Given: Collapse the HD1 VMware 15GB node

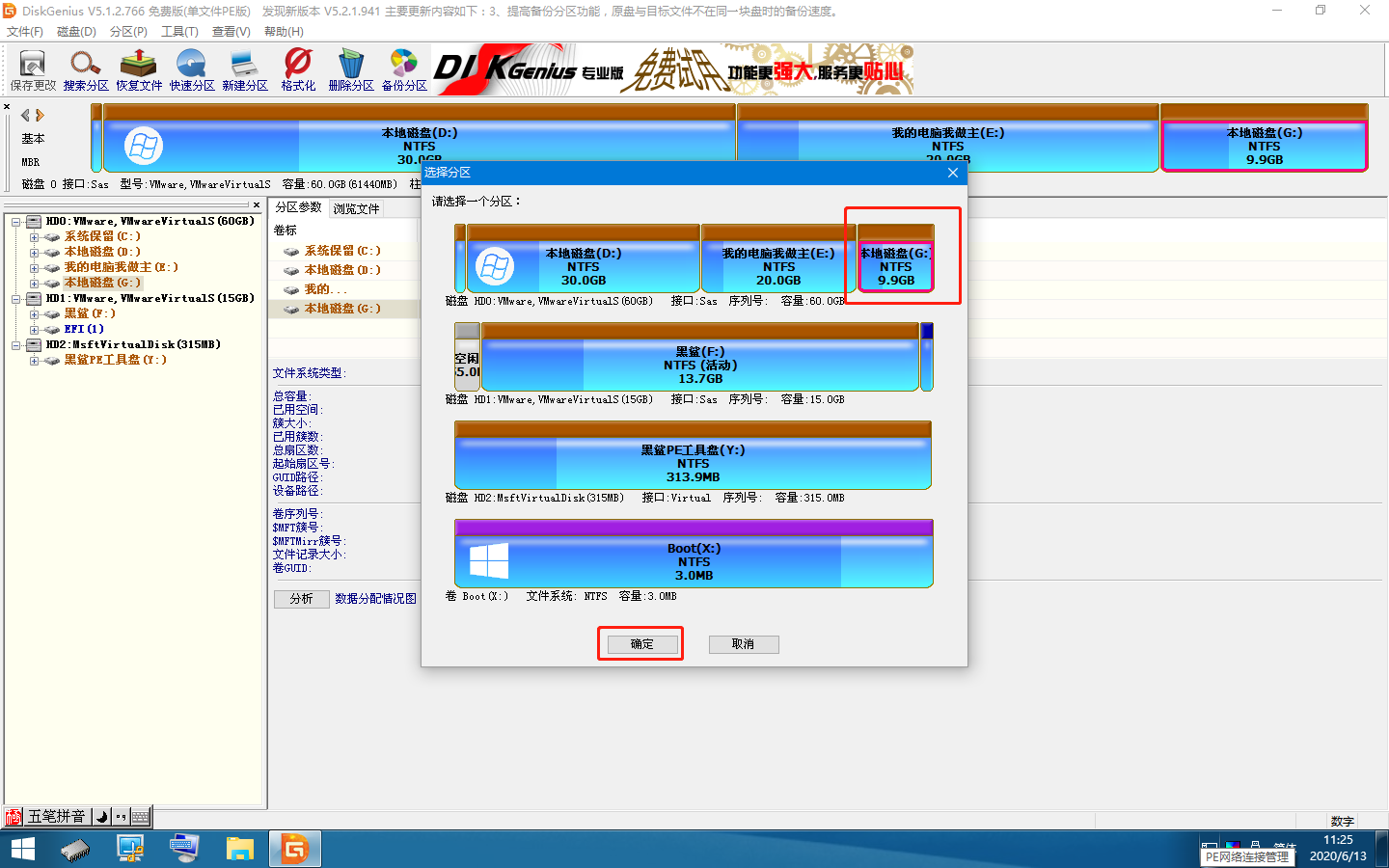Looking at the screenshot, I should click(15, 299).
